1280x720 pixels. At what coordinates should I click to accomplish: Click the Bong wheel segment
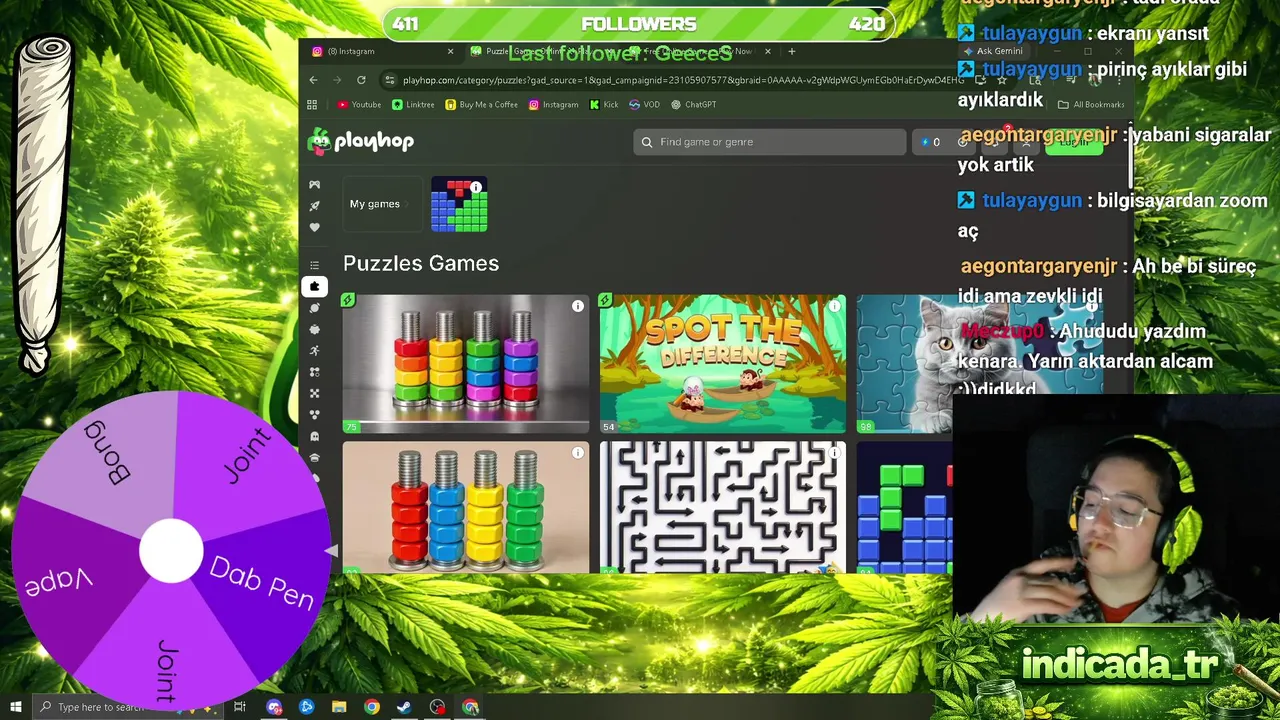107,451
